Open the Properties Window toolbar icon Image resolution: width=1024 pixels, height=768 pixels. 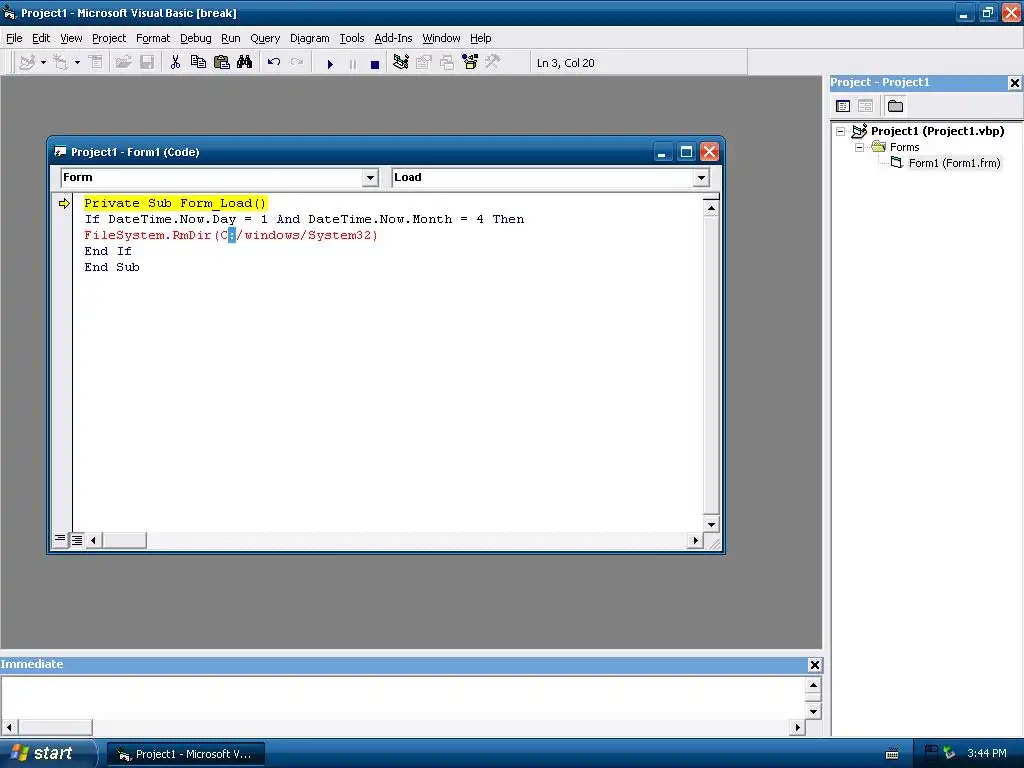pyautogui.click(x=424, y=63)
